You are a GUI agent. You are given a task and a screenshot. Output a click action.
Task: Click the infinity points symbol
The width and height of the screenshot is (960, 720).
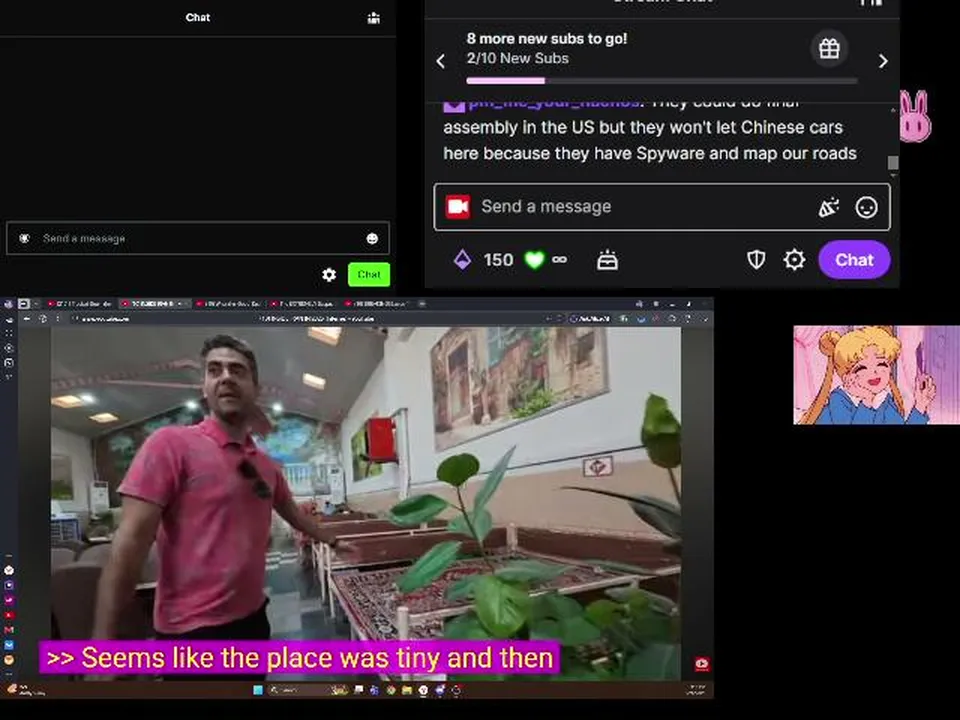click(x=559, y=260)
